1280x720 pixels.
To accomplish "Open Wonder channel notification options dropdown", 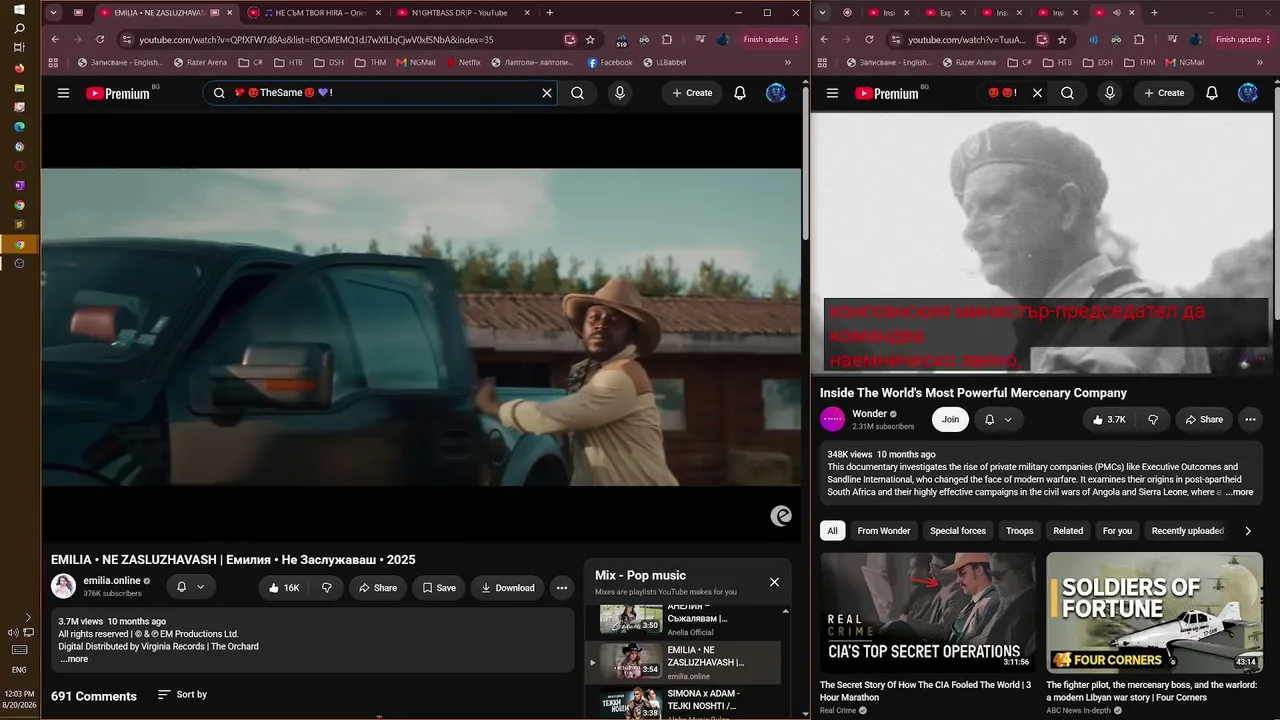I will (998, 419).
